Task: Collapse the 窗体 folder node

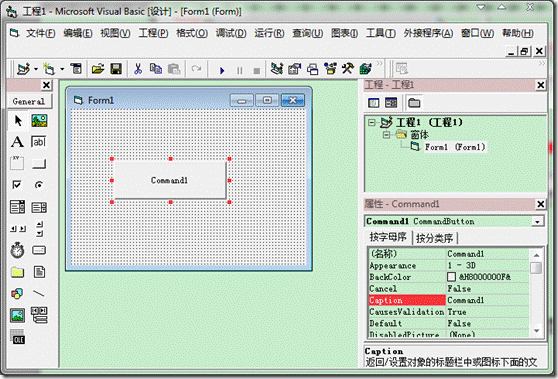Action: coord(386,135)
